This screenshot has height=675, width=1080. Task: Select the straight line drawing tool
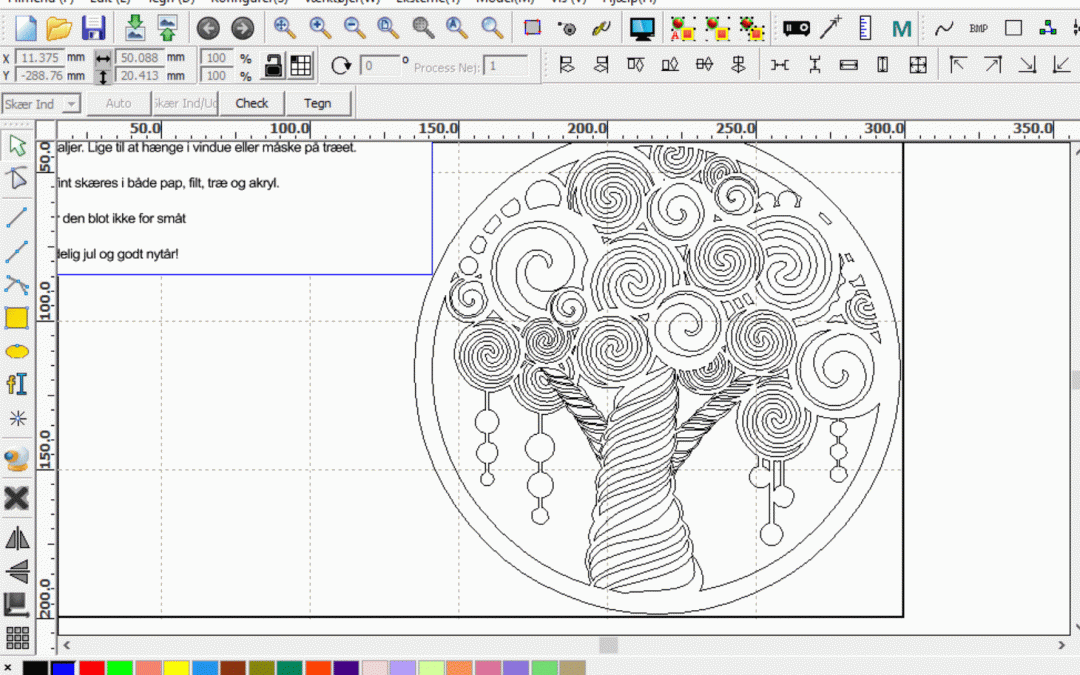17,216
